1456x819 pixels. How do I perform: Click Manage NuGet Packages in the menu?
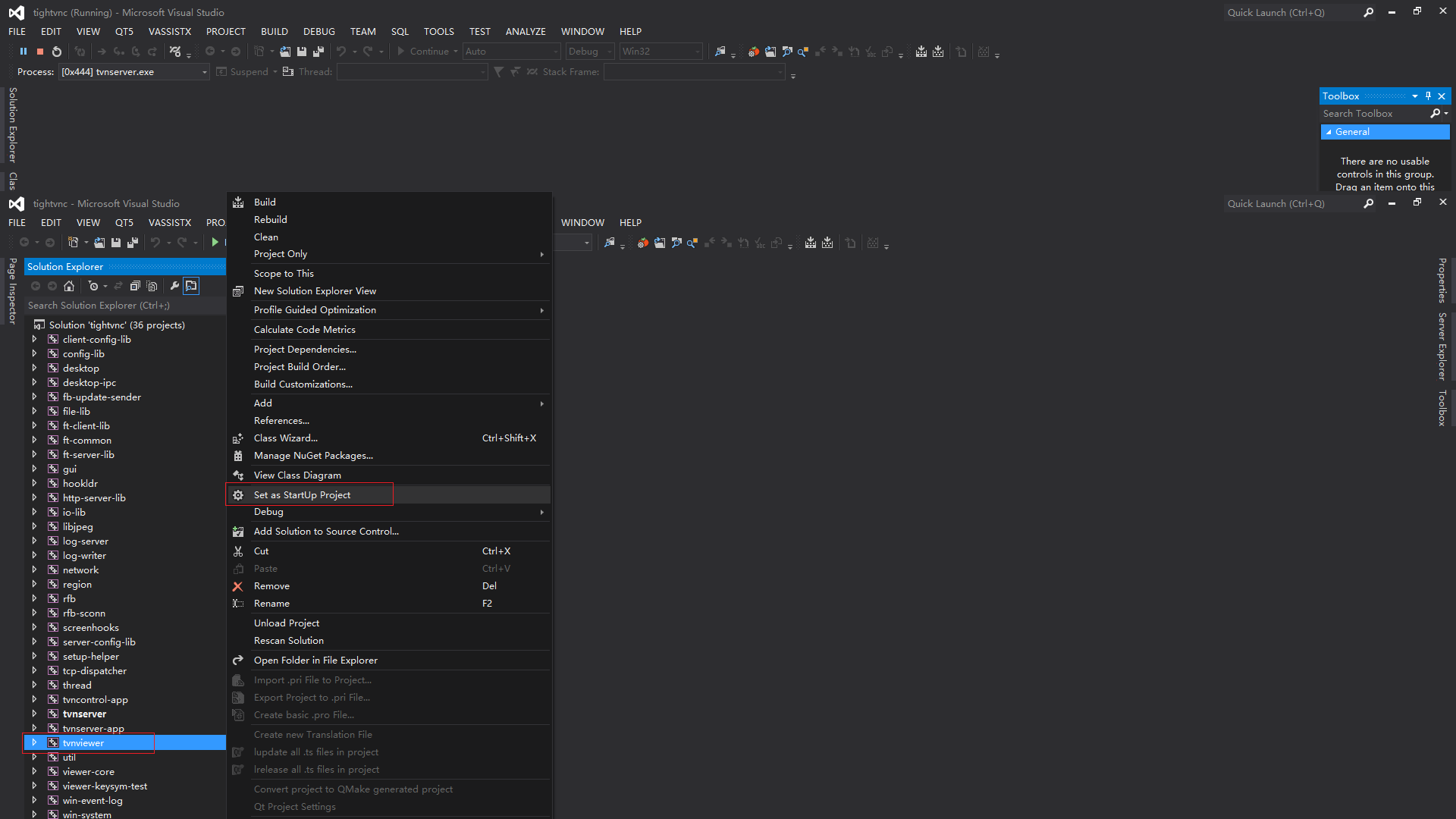[x=312, y=455]
